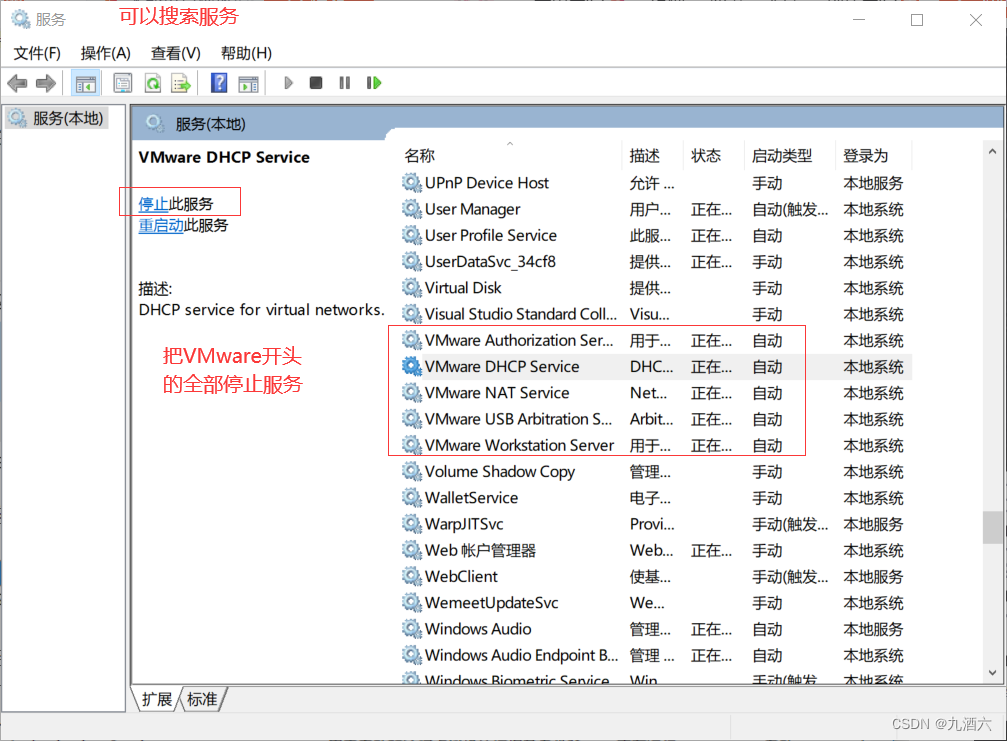Image resolution: width=1007 pixels, height=741 pixels.
Task: Refresh the services list
Action: [x=152, y=82]
